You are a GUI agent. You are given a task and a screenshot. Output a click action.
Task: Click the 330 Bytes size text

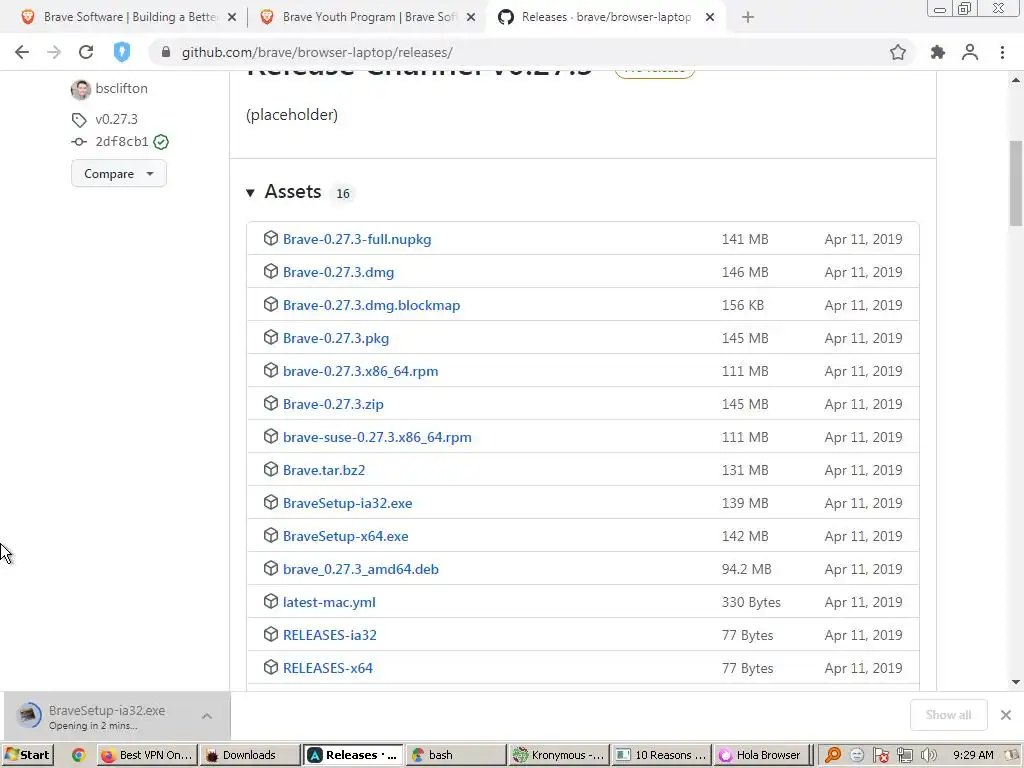pos(751,602)
